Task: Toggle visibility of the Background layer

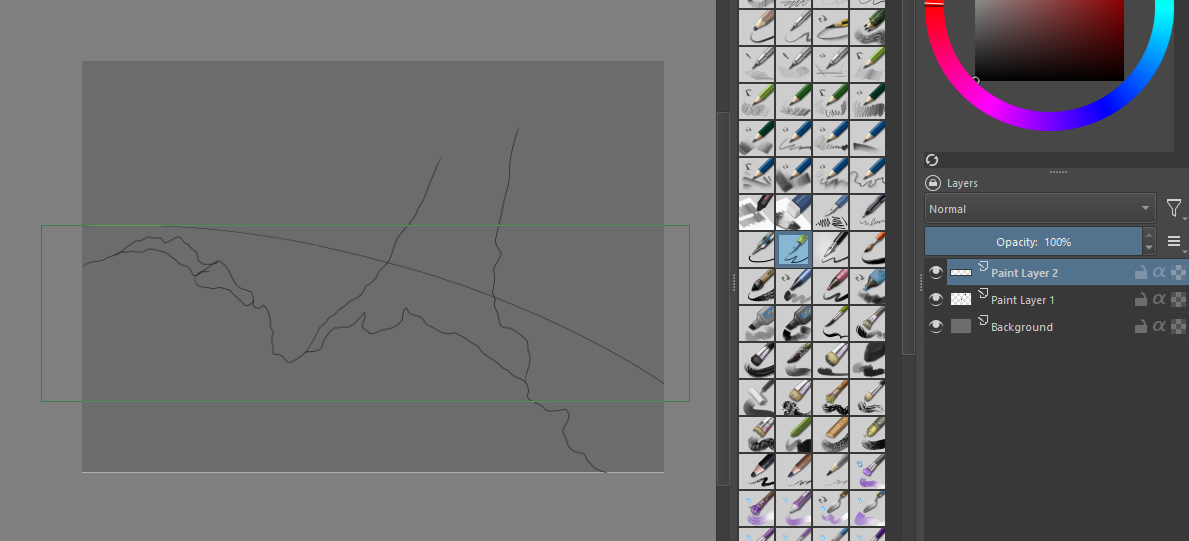Action: pos(936,326)
